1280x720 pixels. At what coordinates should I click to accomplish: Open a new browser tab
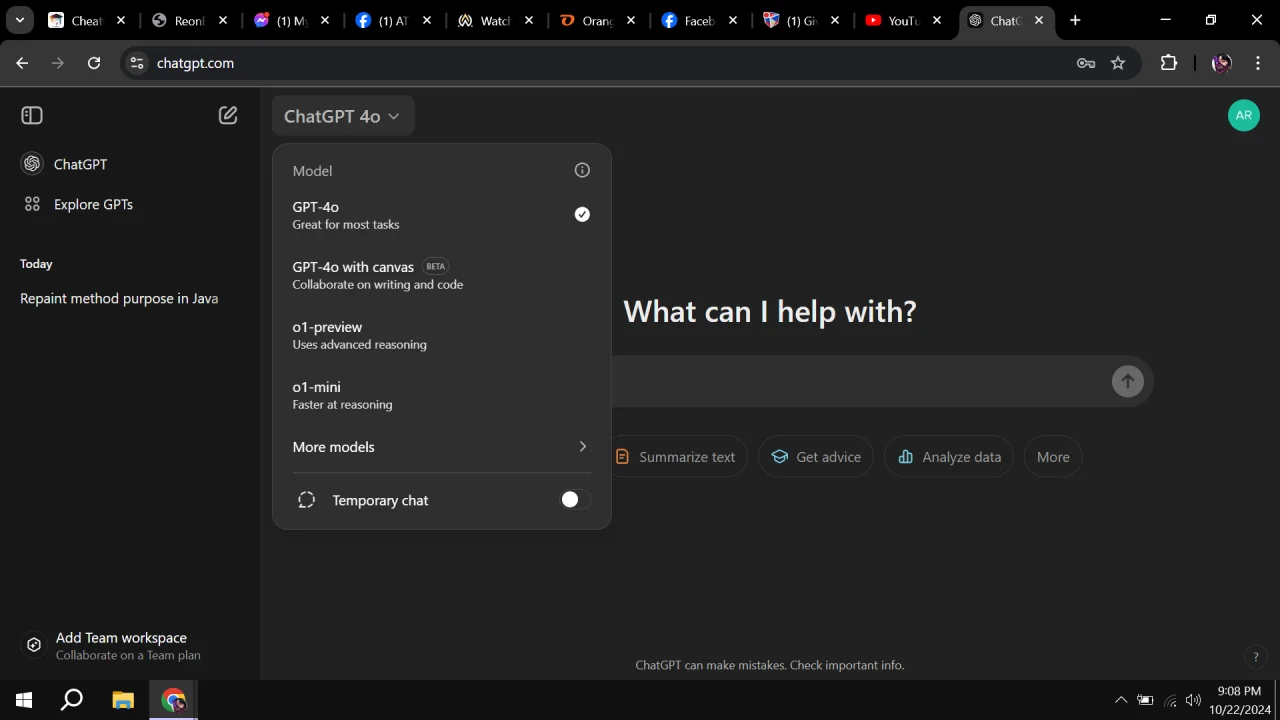click(1075, 20)
